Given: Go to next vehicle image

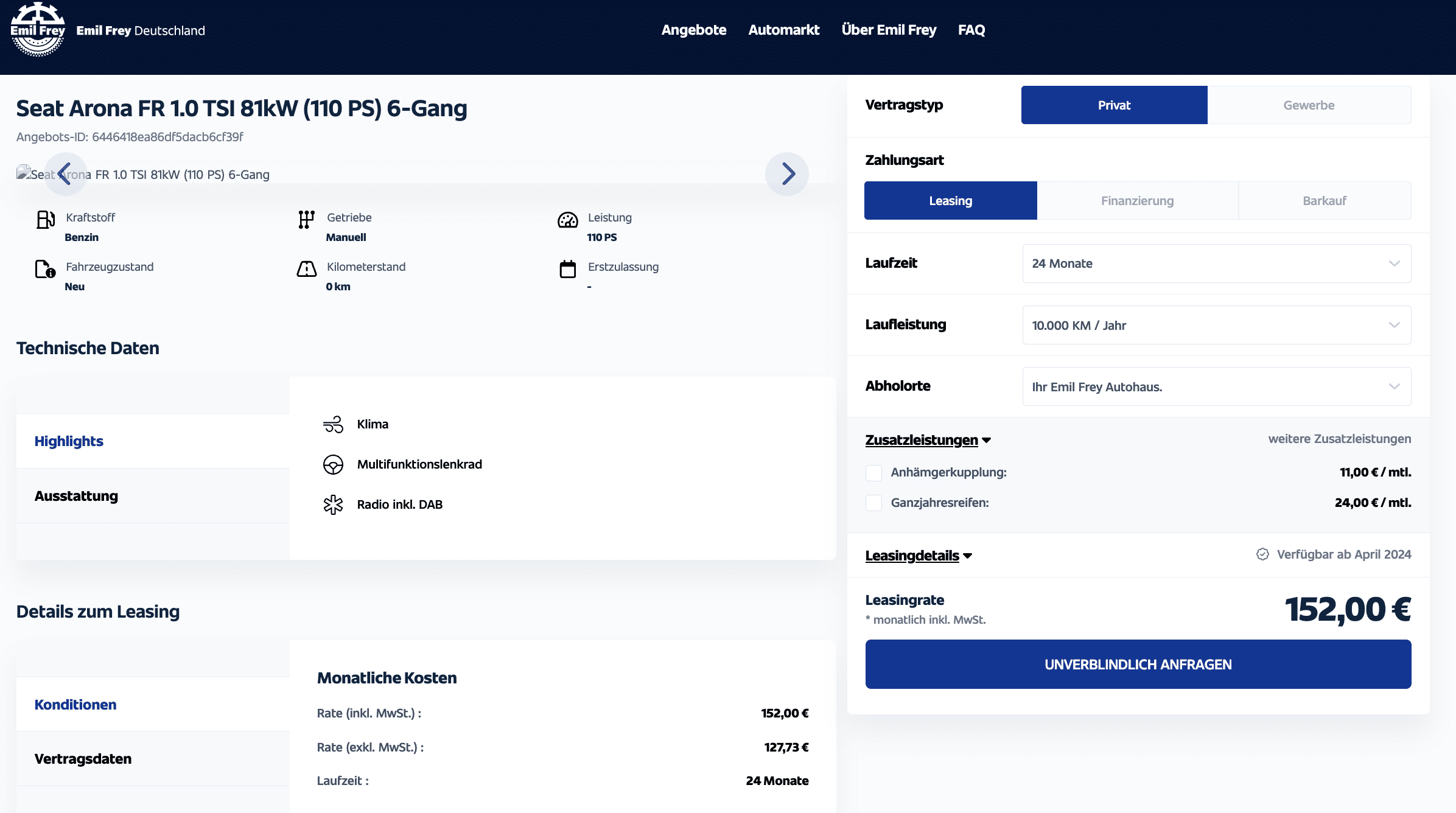Looking at the screenshot, I should [787, 174].
